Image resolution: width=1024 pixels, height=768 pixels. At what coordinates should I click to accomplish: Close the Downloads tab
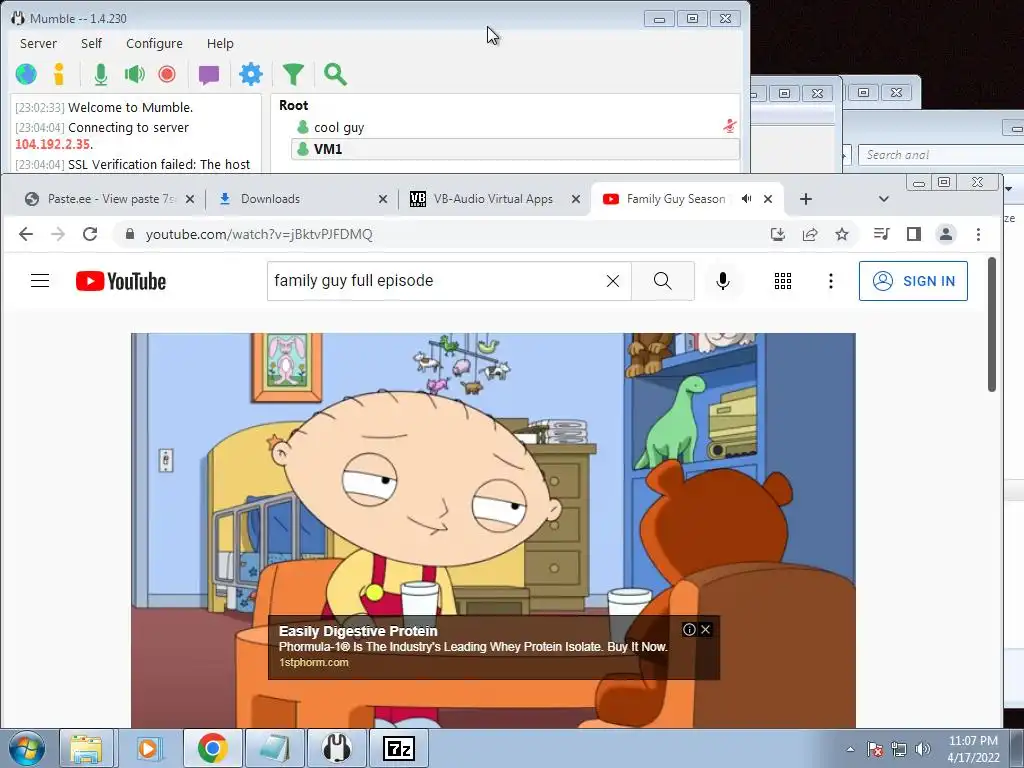point(383,199)
